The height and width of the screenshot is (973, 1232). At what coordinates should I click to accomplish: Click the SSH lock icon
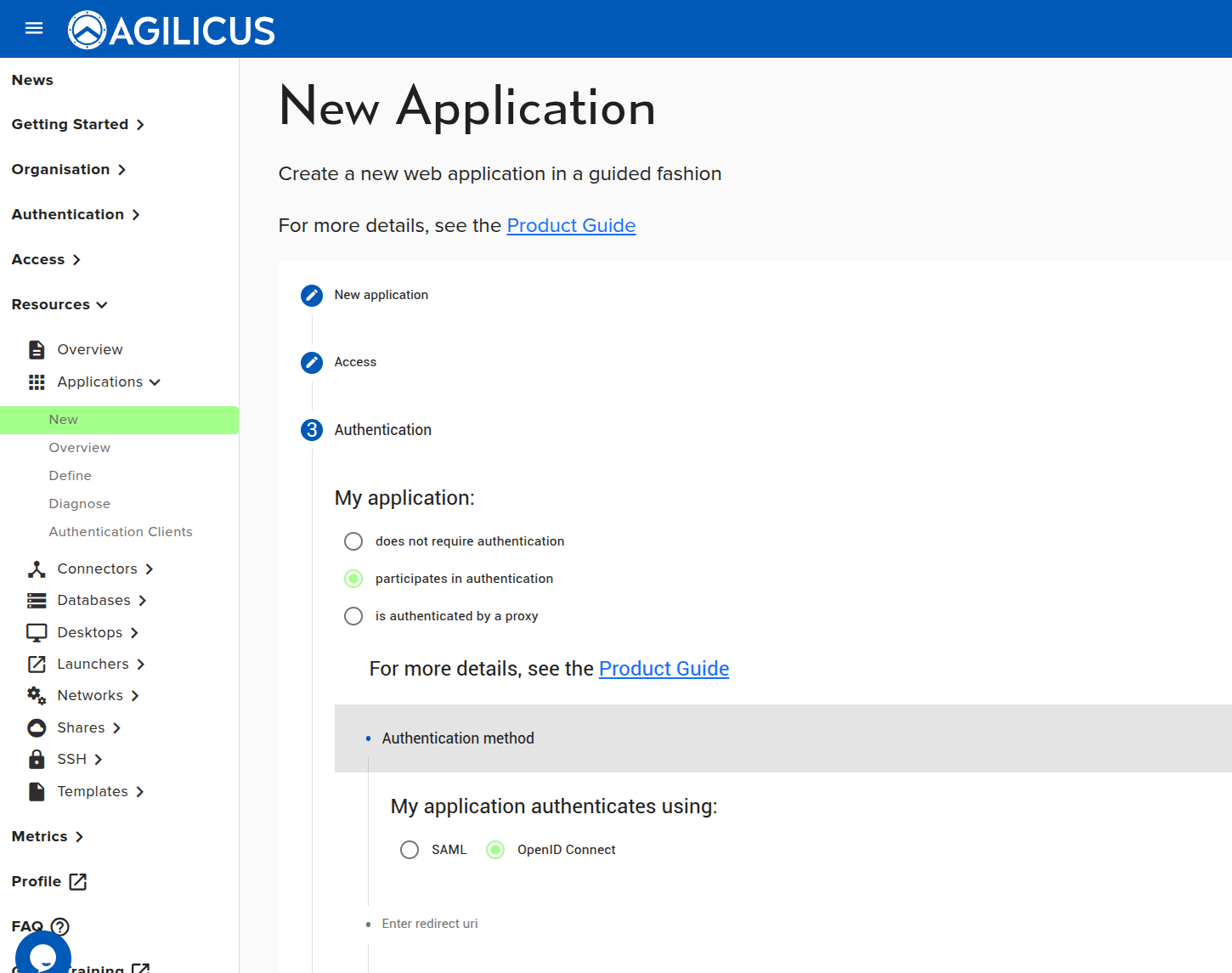click(37, 759)
